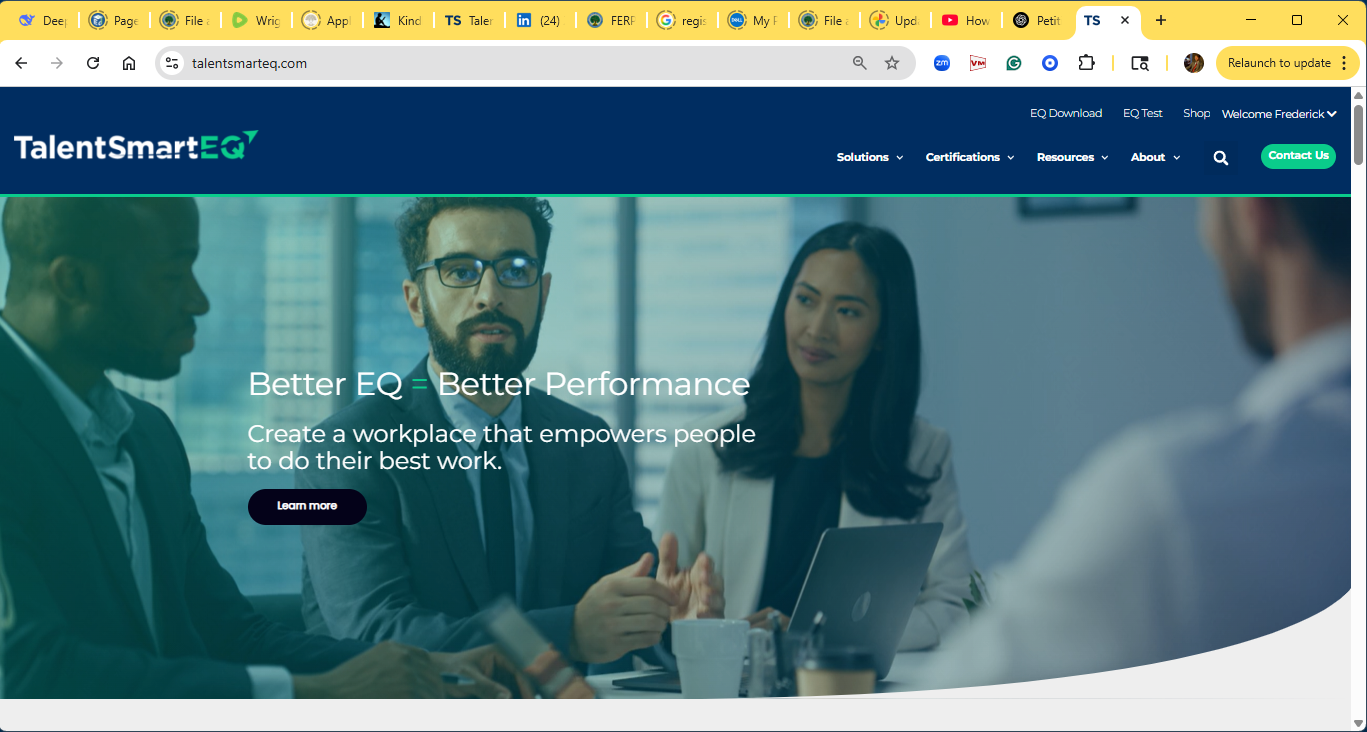Open the Grammarly extension icon
1367x732 pixels.
pos(1014,63)
